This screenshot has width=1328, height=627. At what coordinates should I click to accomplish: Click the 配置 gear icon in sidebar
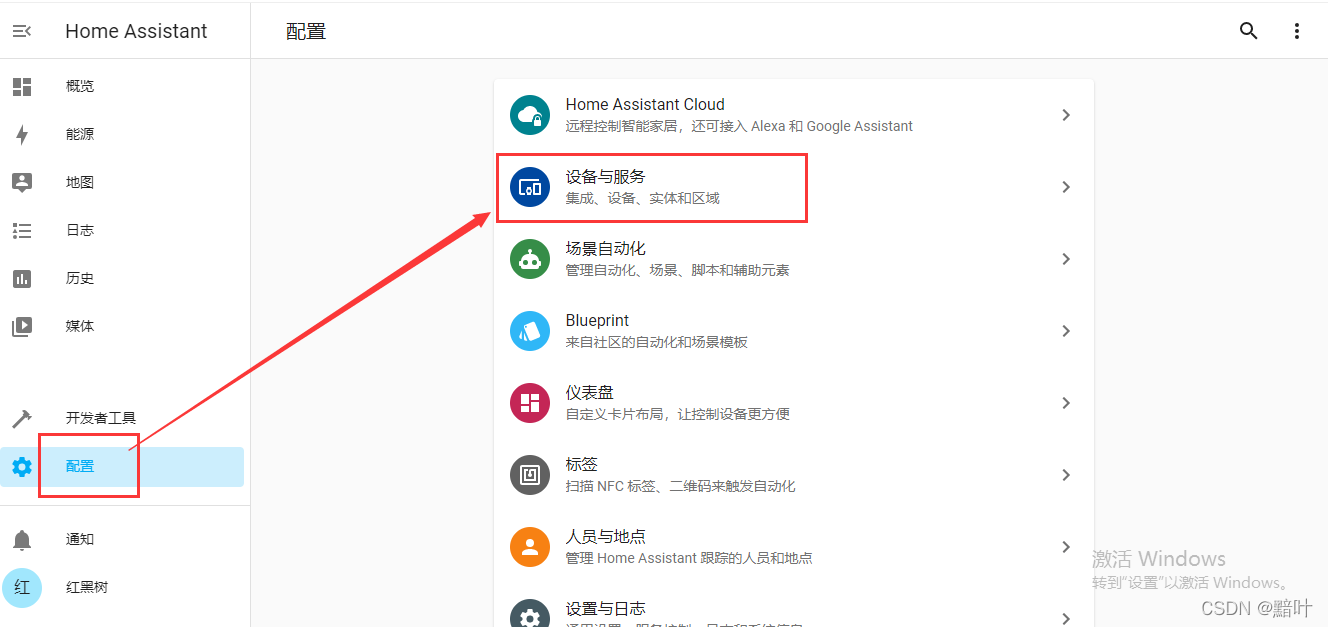click(x=22, y=467)
